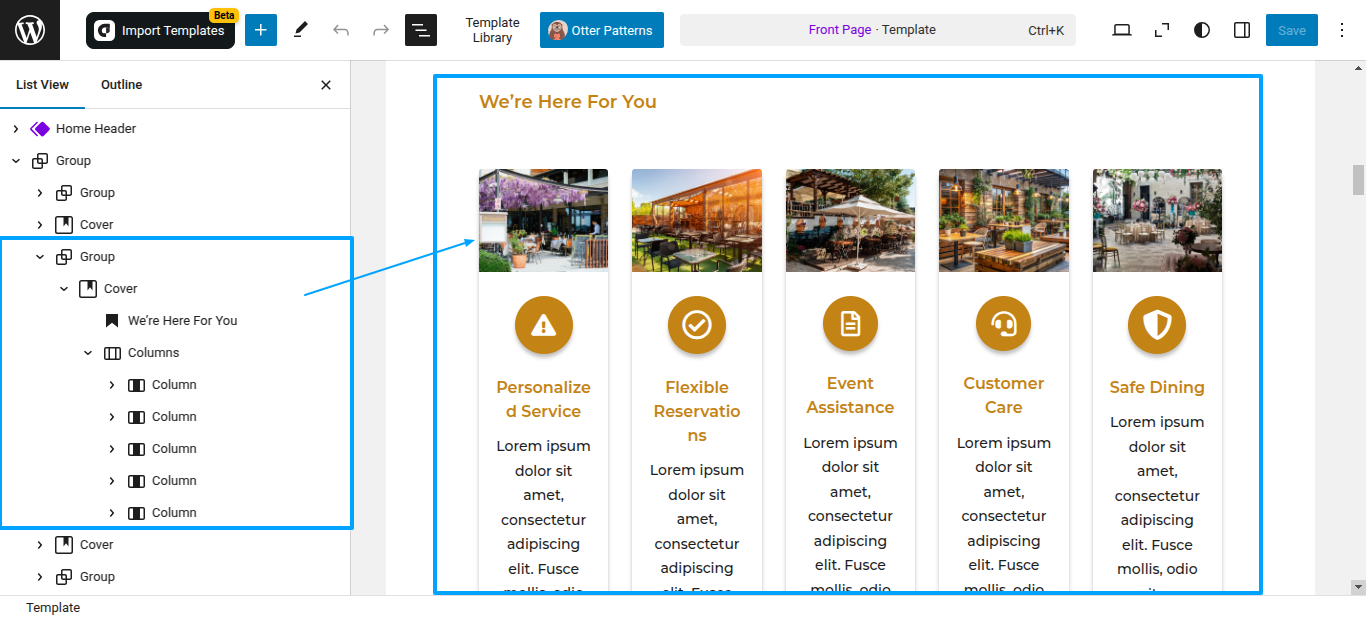Open Import Templates Beta button
1366x620 pixels.
(x=160, y=30)
